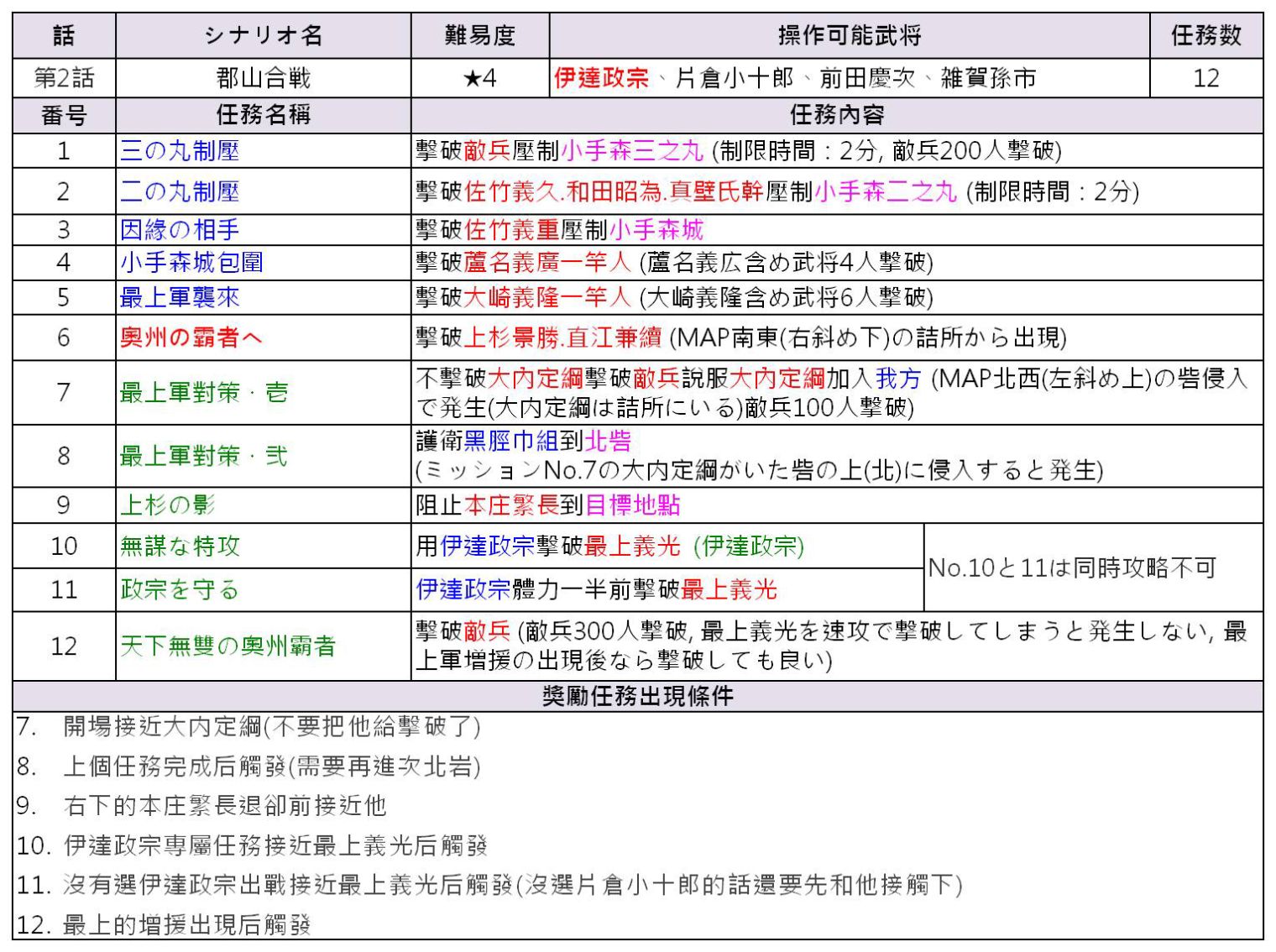Image resolution: width=1276 pixels, height=952 pixels.
Task: Click the red name 伊達政宗 in playable generals
Action: 601,78
